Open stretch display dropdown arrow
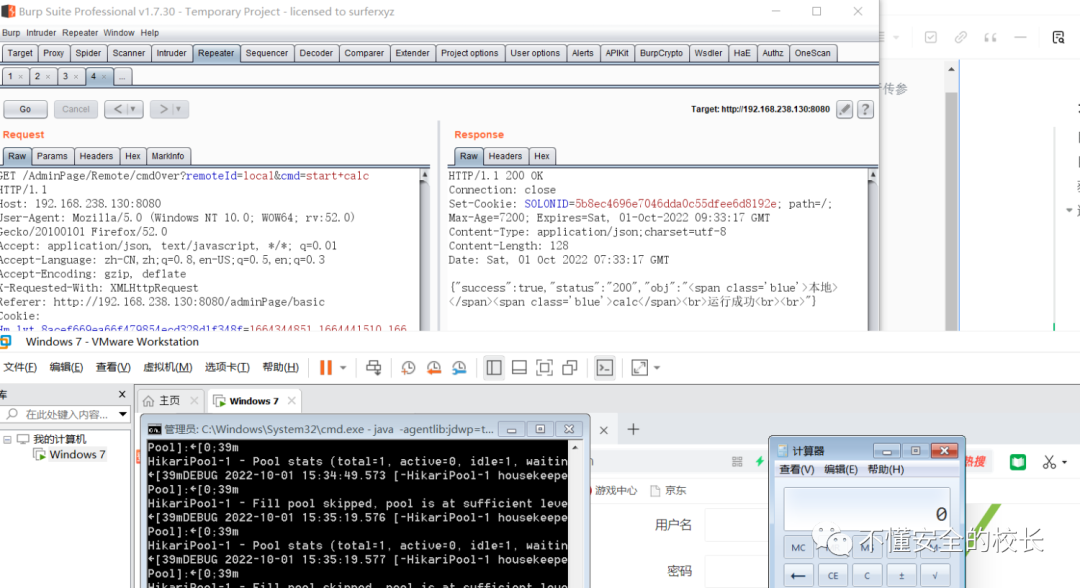Screen dimensions: 1080x588 pyautogui.click(x=657, y=368)
